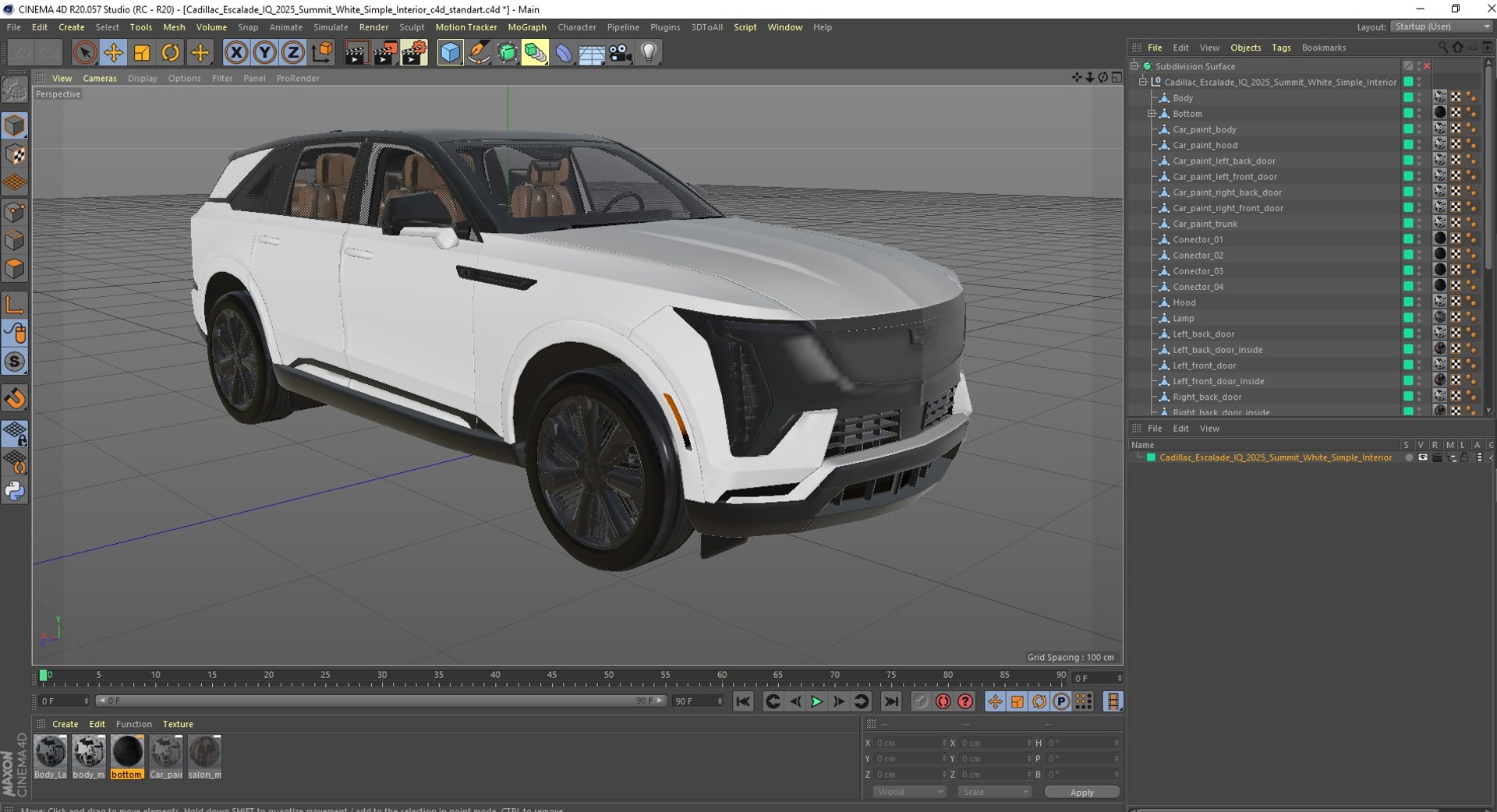The height and width of the screenshot is (812, 1497).
Task: Toggle Body object layer visibility dot
Action: coord(1420,98)
